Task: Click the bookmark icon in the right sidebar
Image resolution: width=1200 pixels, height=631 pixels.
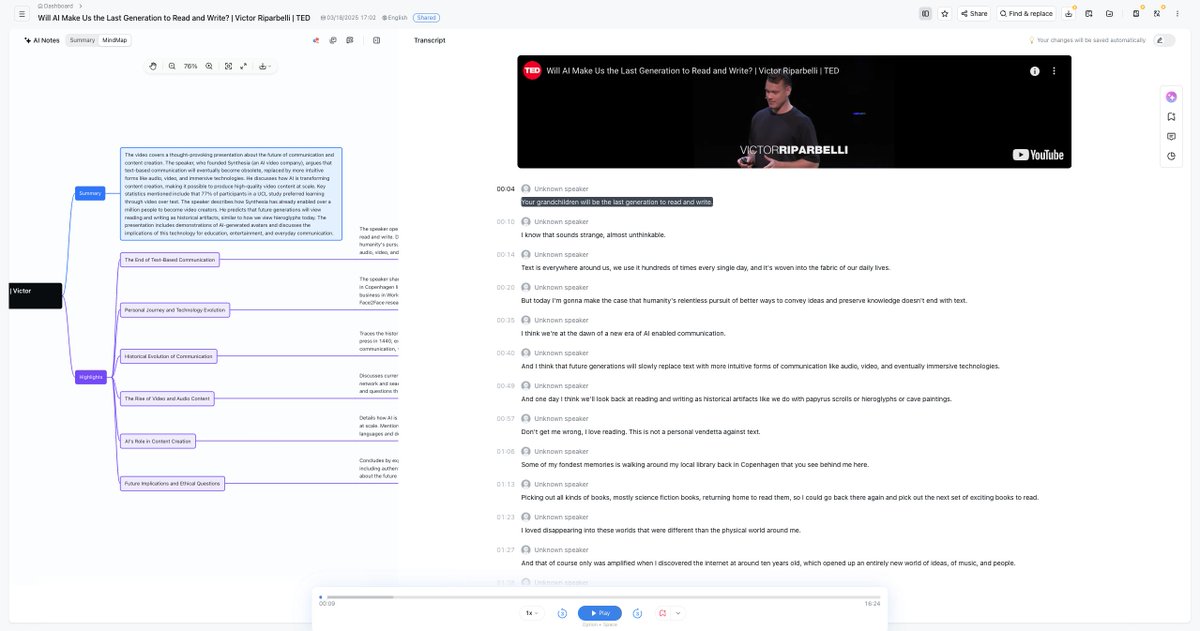Action: 1171,116
